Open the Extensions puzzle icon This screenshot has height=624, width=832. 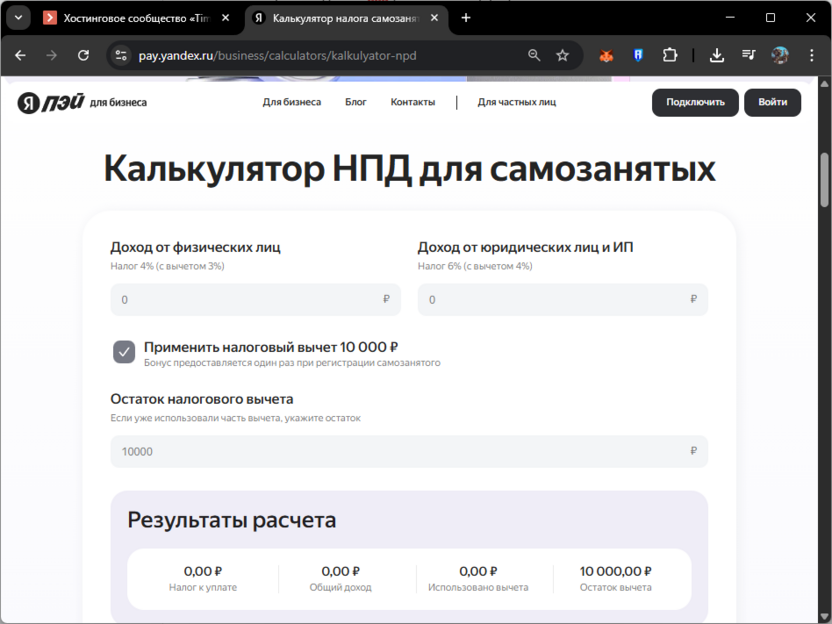pos(669,55)
